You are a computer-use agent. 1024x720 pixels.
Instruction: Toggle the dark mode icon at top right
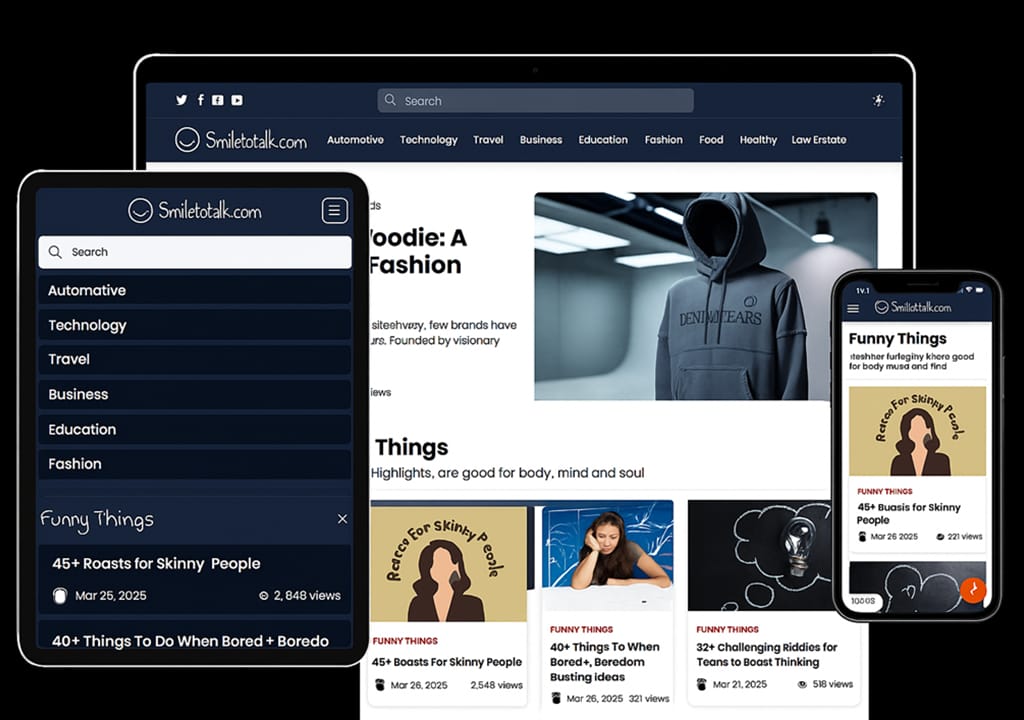(878, 100)
